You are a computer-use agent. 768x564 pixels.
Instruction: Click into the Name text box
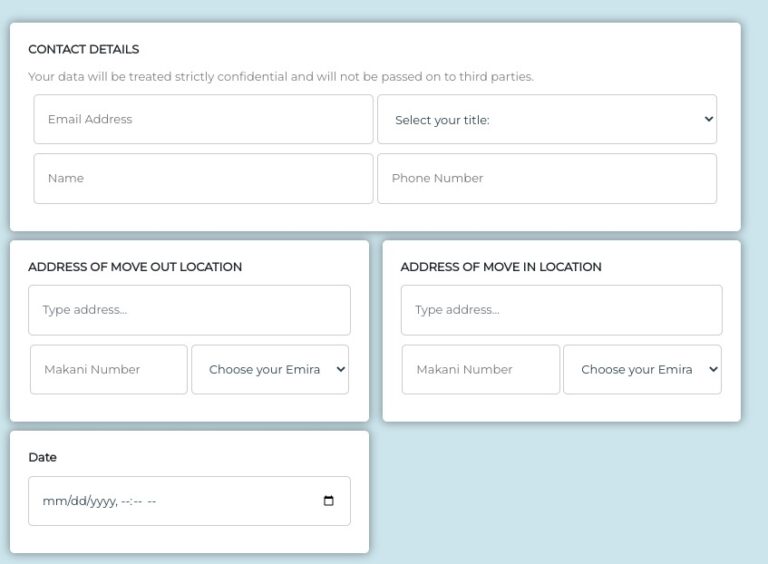click(x=203, y=179)
